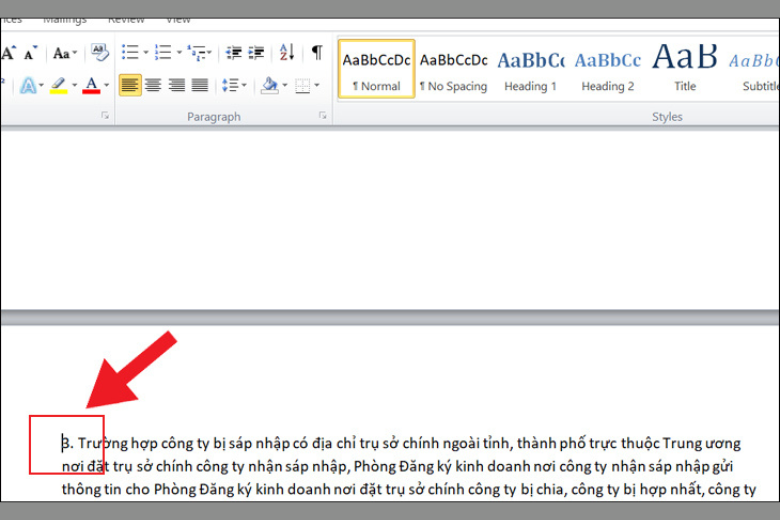Open the Mailings ribbon tab
780x520 pixels.
(65, 20)
